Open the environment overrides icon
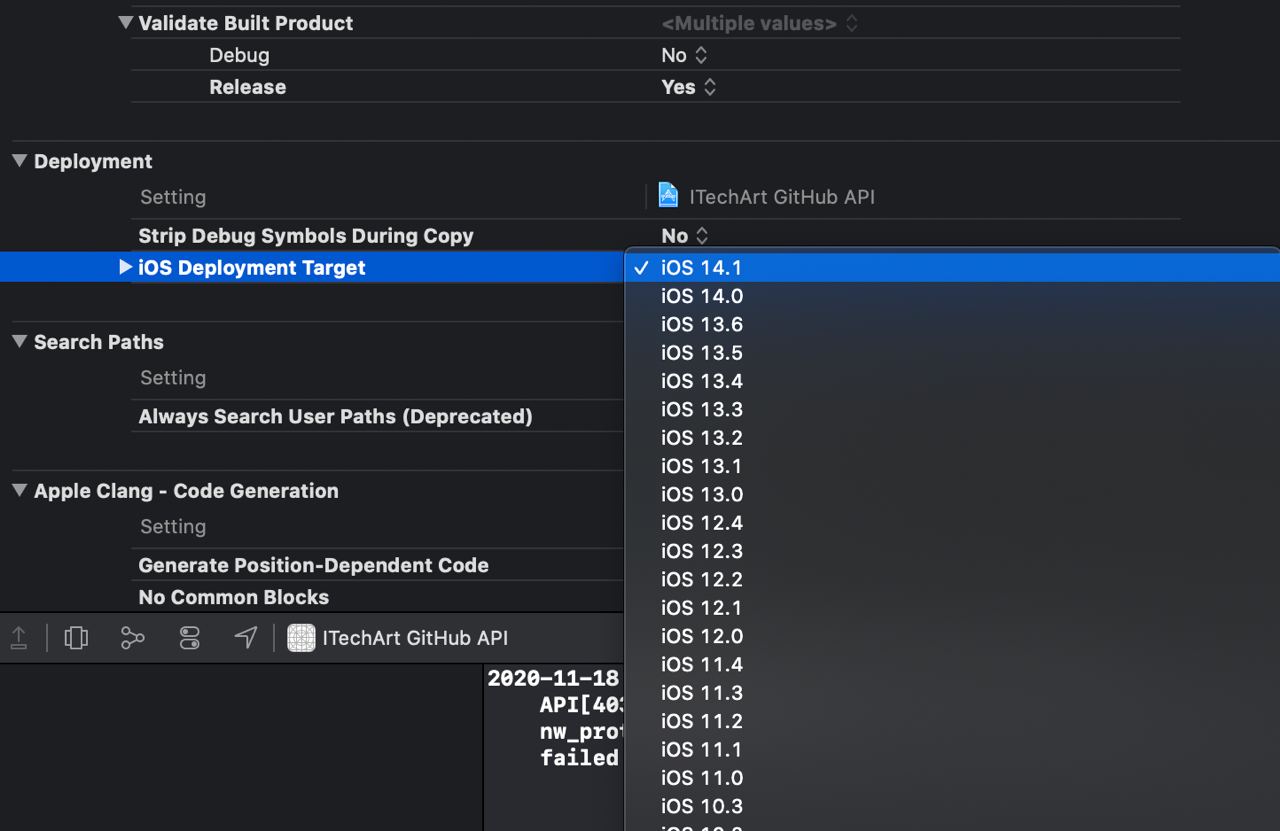The height and width of the screenshot is (831, 1280). [x=190, y=638]
